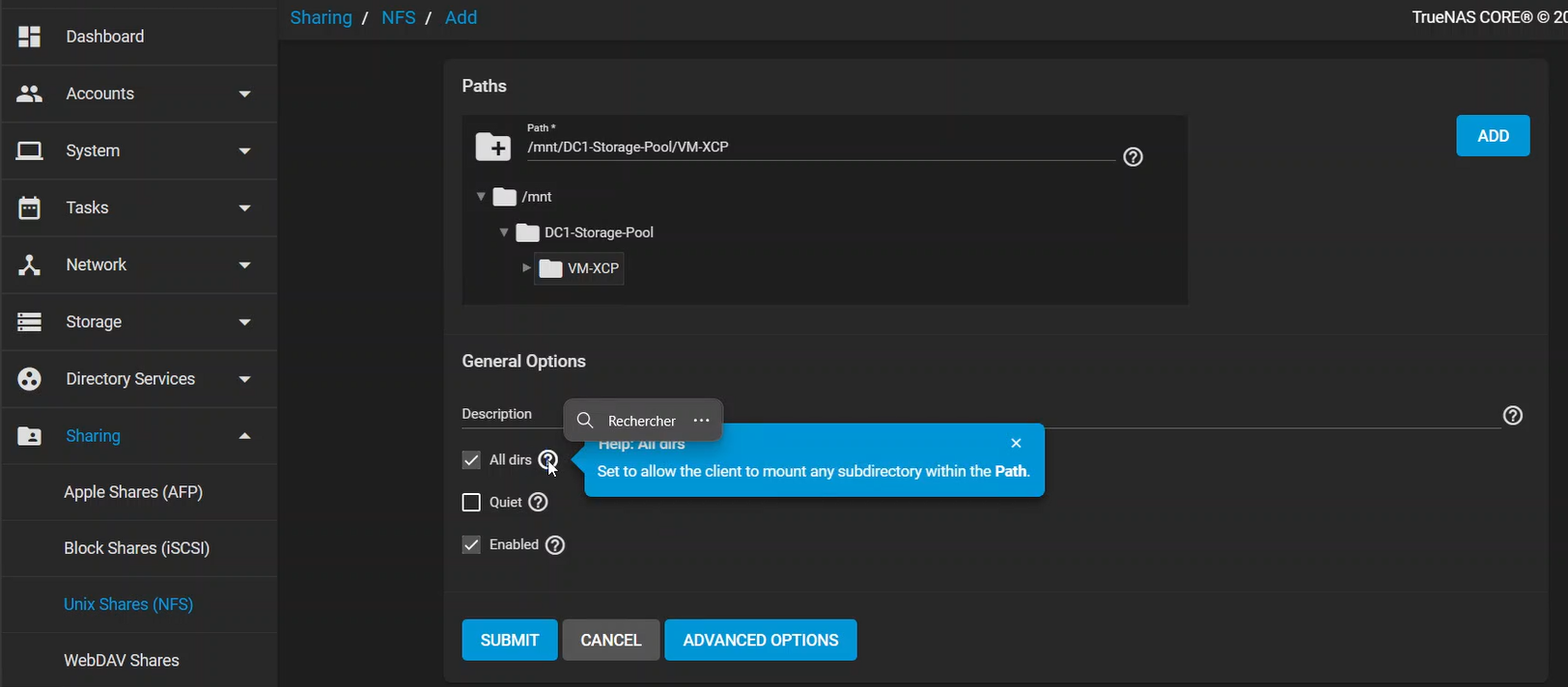Toggle the Enabled checkbox
The image size is (1568, 687).
click(471, 545)
